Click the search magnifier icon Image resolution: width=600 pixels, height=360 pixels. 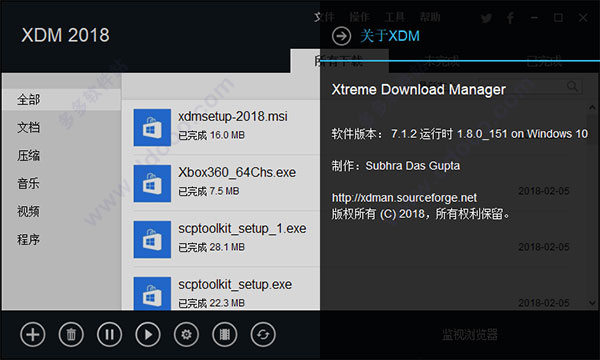pyautogui.click(x=572, y=86)
